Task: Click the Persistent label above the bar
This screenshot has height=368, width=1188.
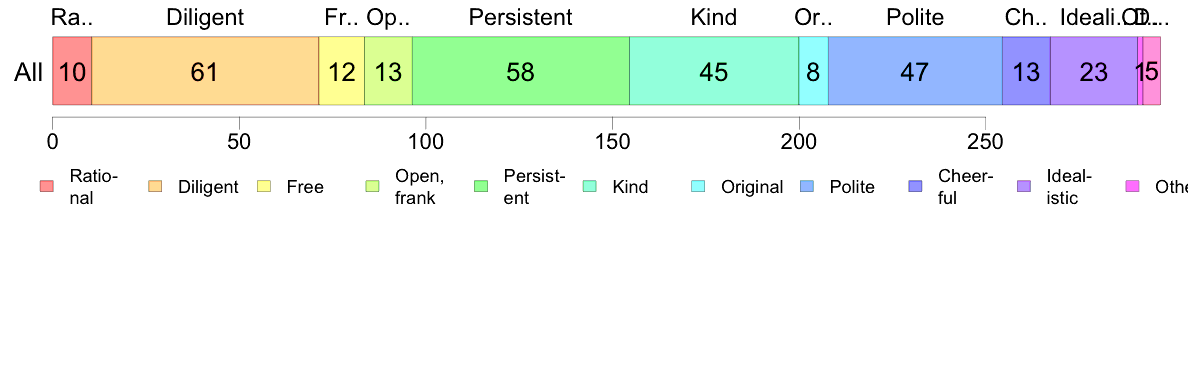Action: (x=521, y=17)
